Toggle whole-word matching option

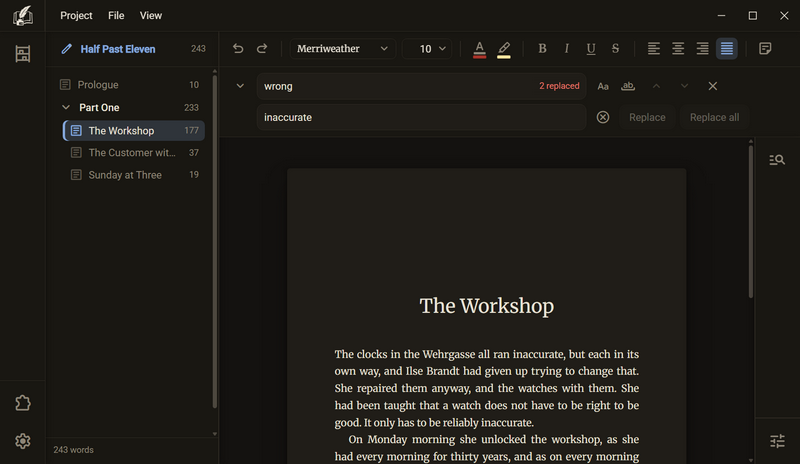[x=628, y=86]
